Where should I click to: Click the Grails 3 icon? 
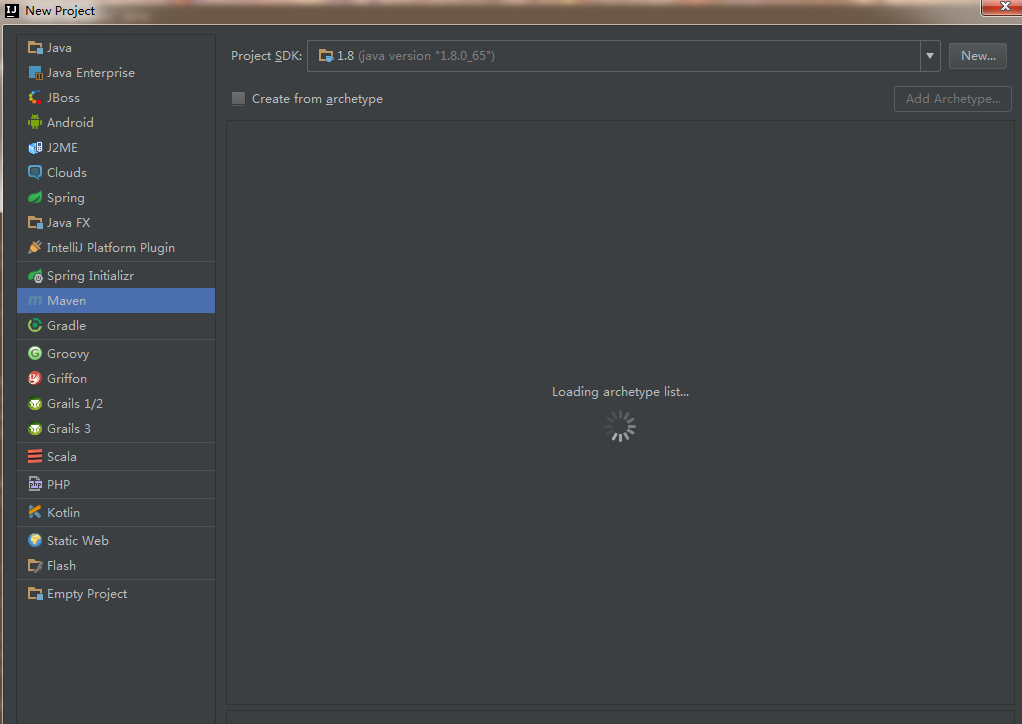tap(35, 428)
